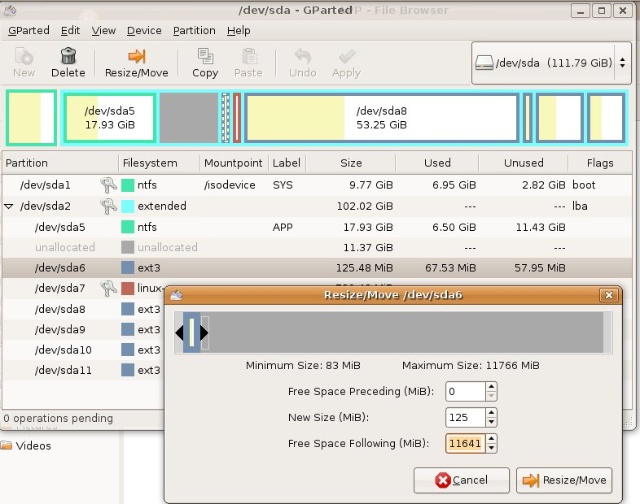The height and width of the screenshot is (504, 640).
Task: Click the New Size spinner arrows
Action: [491, 417]
